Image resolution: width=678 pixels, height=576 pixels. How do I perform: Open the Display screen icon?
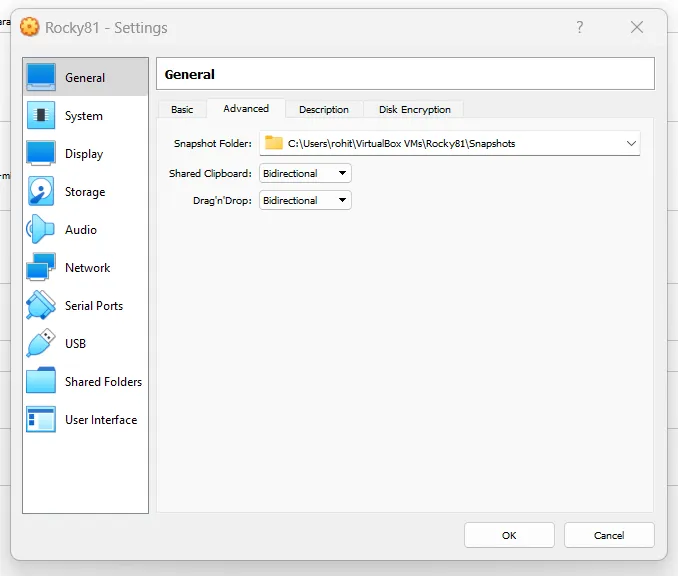click(x=41, y=154)
